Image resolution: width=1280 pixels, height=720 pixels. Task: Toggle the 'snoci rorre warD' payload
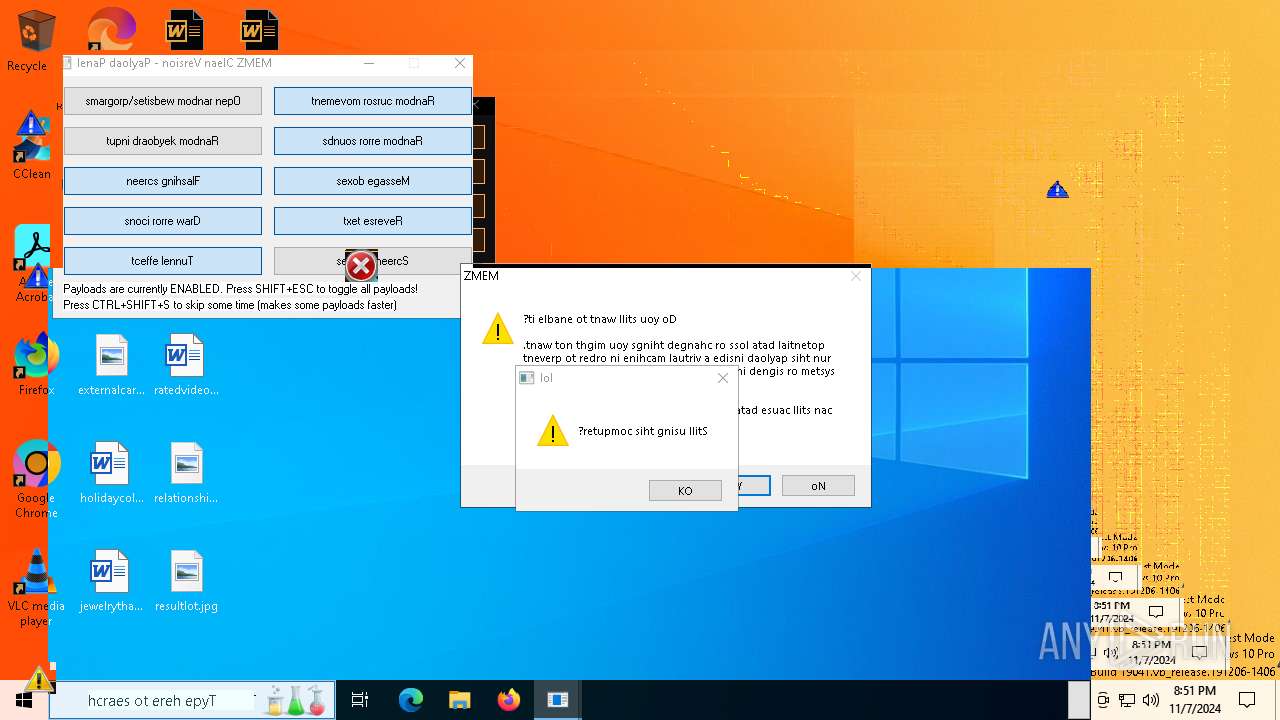pyautogui.click(x=163, y=221)
